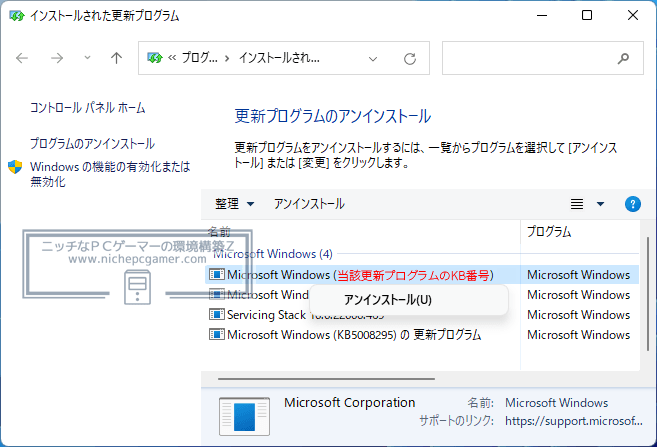Click the view layout icon
657x447 pixels.
tap(577, 204)
